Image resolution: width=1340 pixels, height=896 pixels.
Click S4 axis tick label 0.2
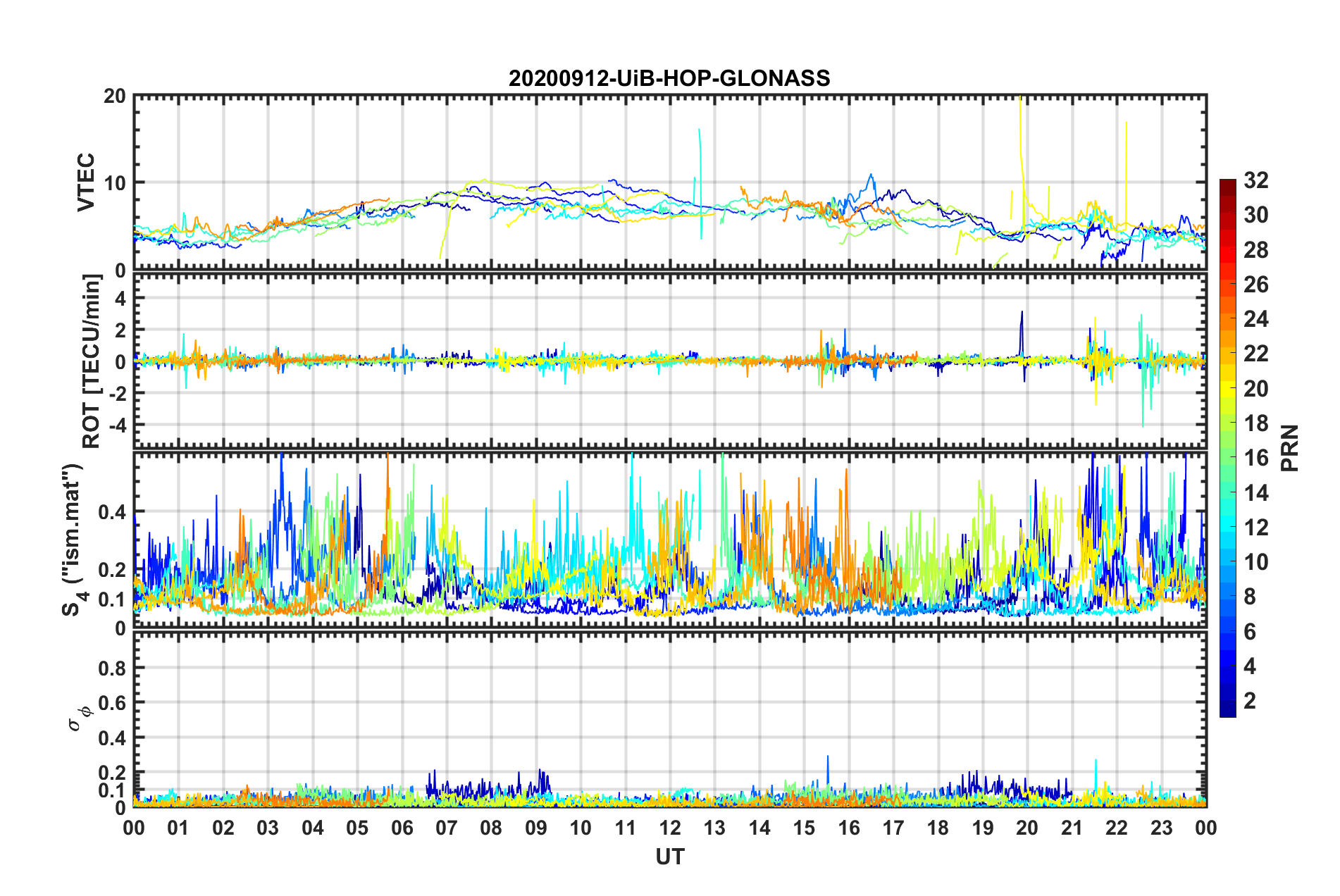[x=111, y=570]
